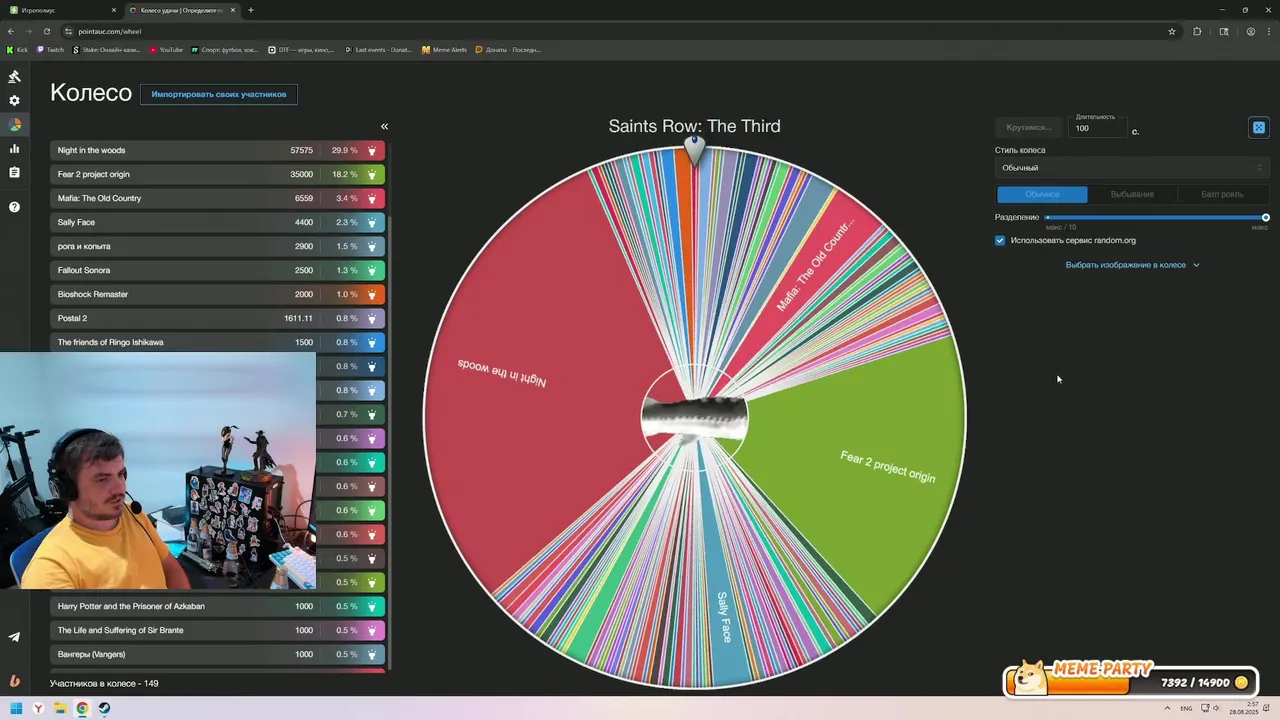
Task: Click the Разделение slider handle
Action: (x=1265, y=217)
